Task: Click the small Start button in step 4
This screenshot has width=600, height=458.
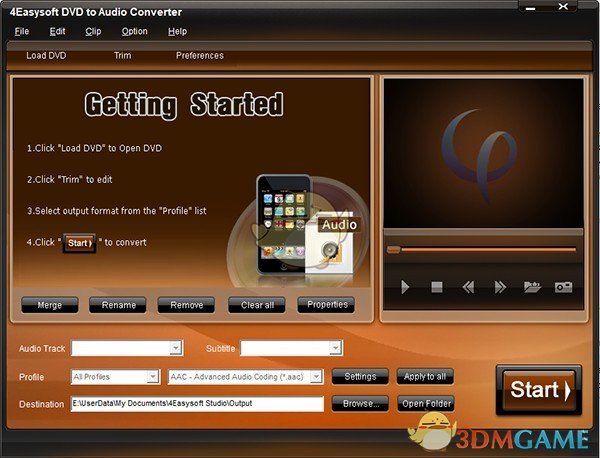Action: coord(79,243)
